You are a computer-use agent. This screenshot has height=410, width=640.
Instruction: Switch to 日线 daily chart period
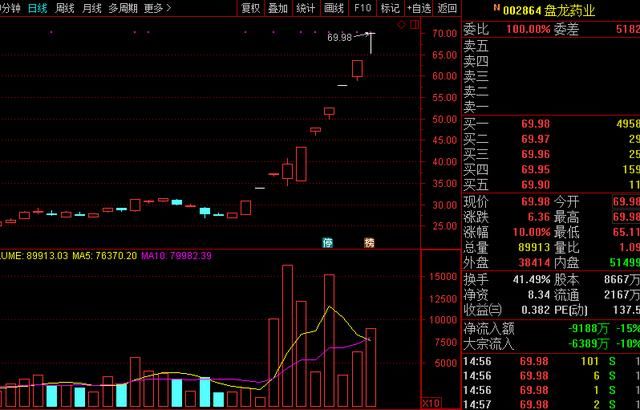point(37,8)
